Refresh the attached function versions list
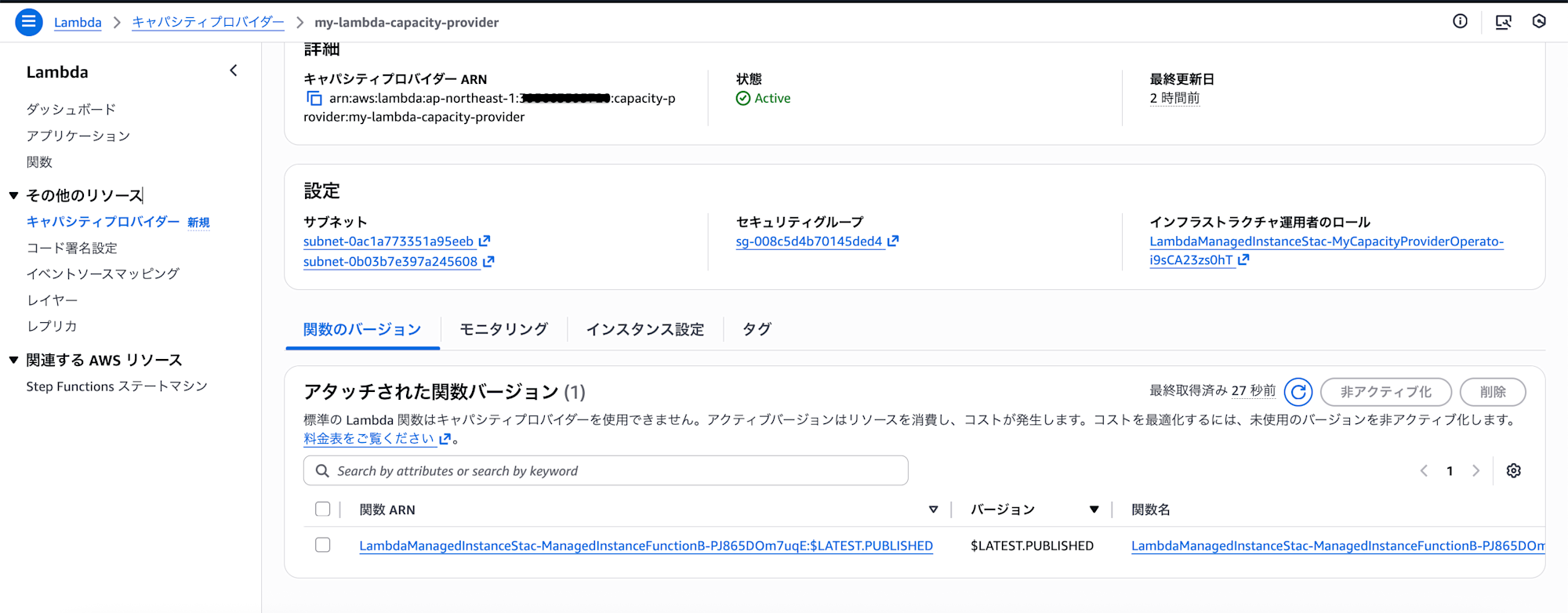Viewport: 1568px width, 613px height. pyautogui.click(x=1298, y=391)
